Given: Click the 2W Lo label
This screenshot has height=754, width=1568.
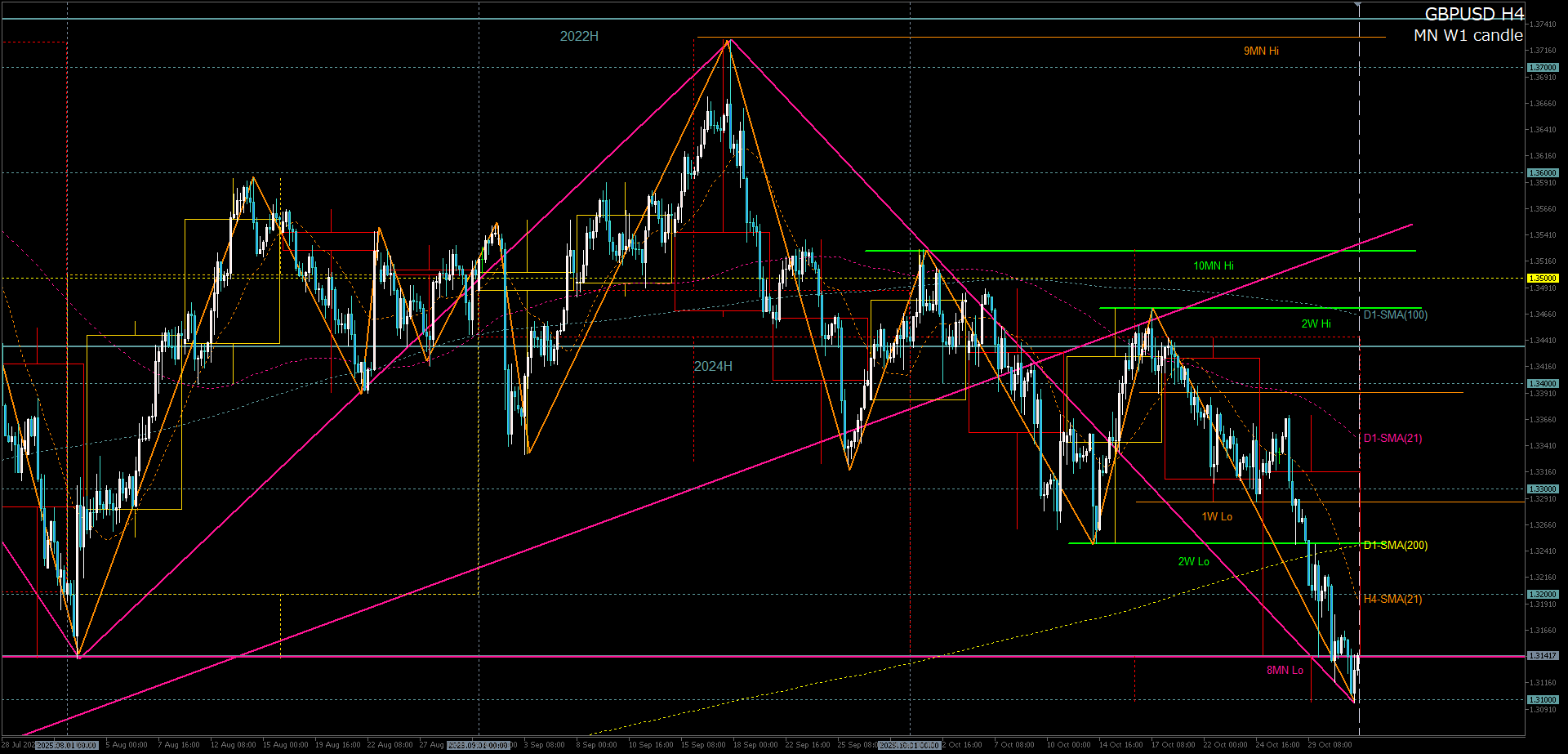Looking at the screenshot, I should [x=1193, y=562].
